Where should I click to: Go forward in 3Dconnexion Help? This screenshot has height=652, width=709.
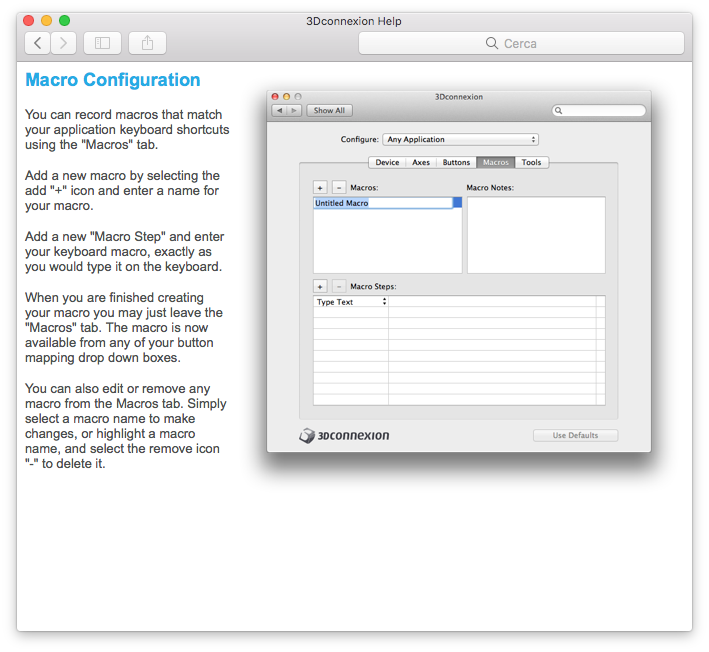tap(63, 43)
